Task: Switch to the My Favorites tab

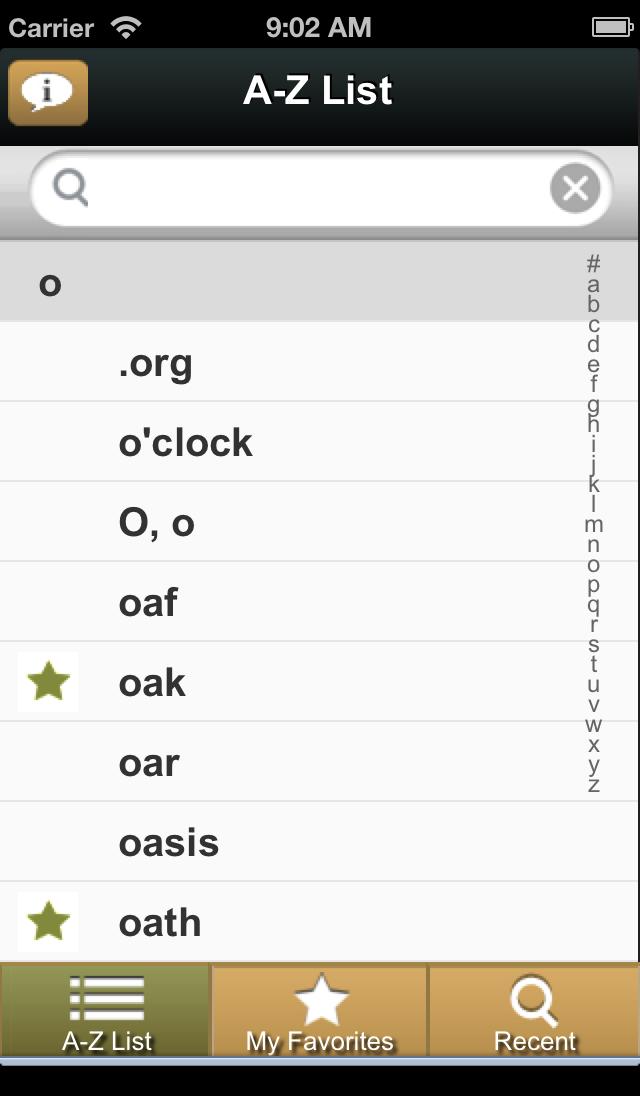Action: click(x=320, y=1012)
